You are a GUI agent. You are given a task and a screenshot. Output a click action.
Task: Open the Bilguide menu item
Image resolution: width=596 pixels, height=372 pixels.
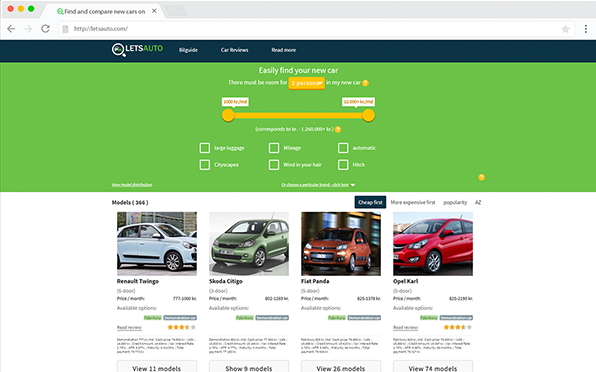point(188,50)
